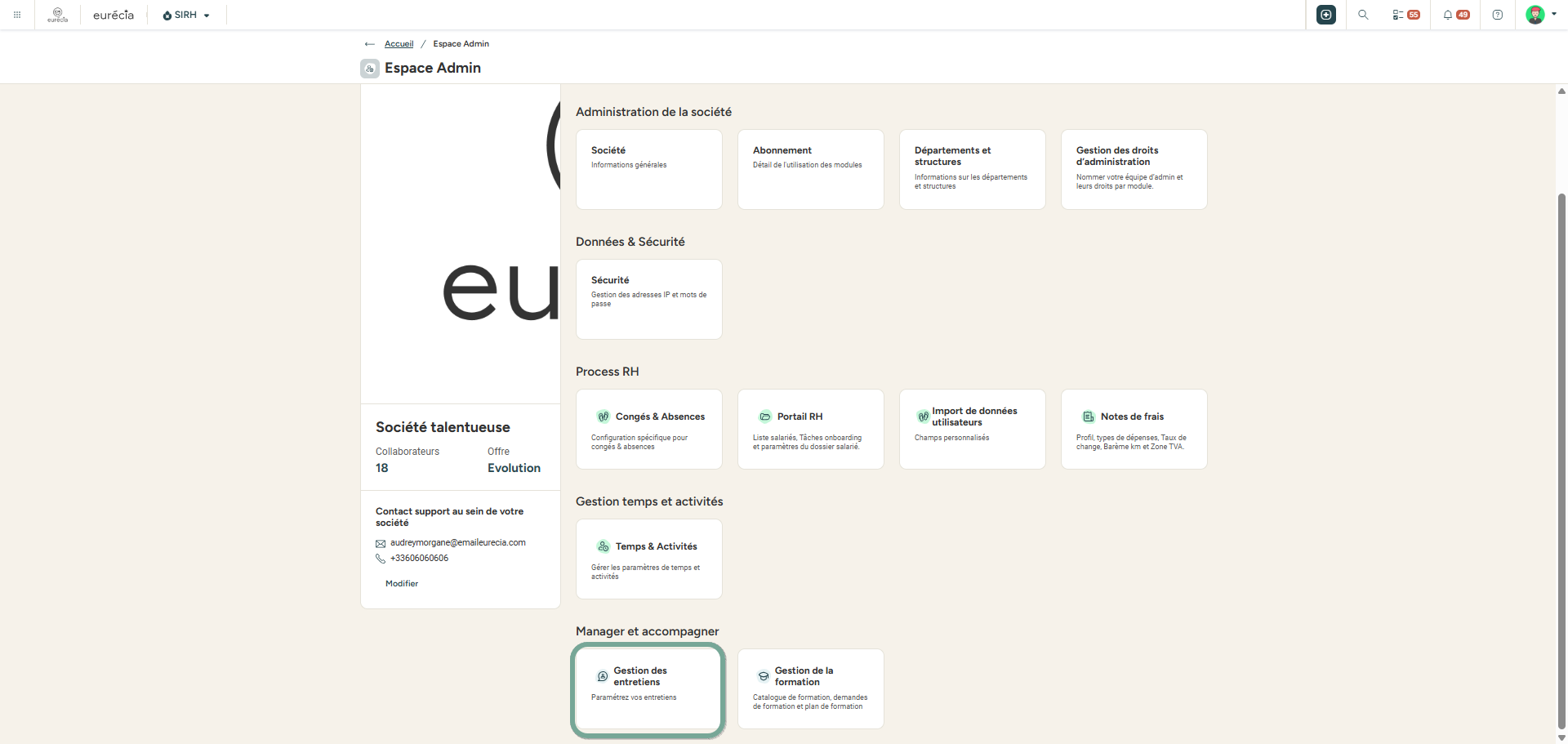Open the search magnifier icon

click(x=1363, y=15)
